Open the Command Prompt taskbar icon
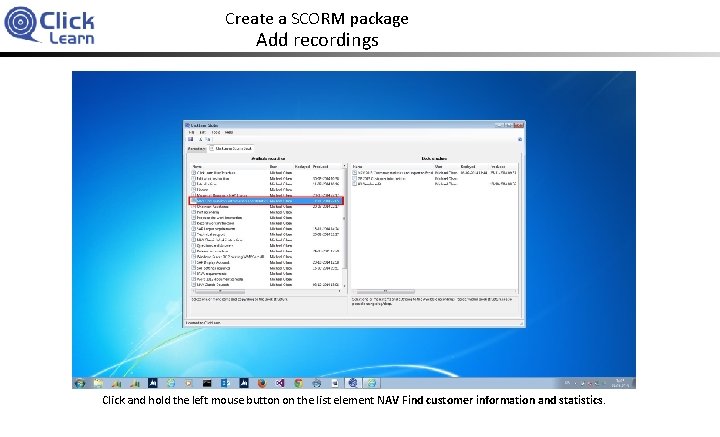 click(207, 383)
